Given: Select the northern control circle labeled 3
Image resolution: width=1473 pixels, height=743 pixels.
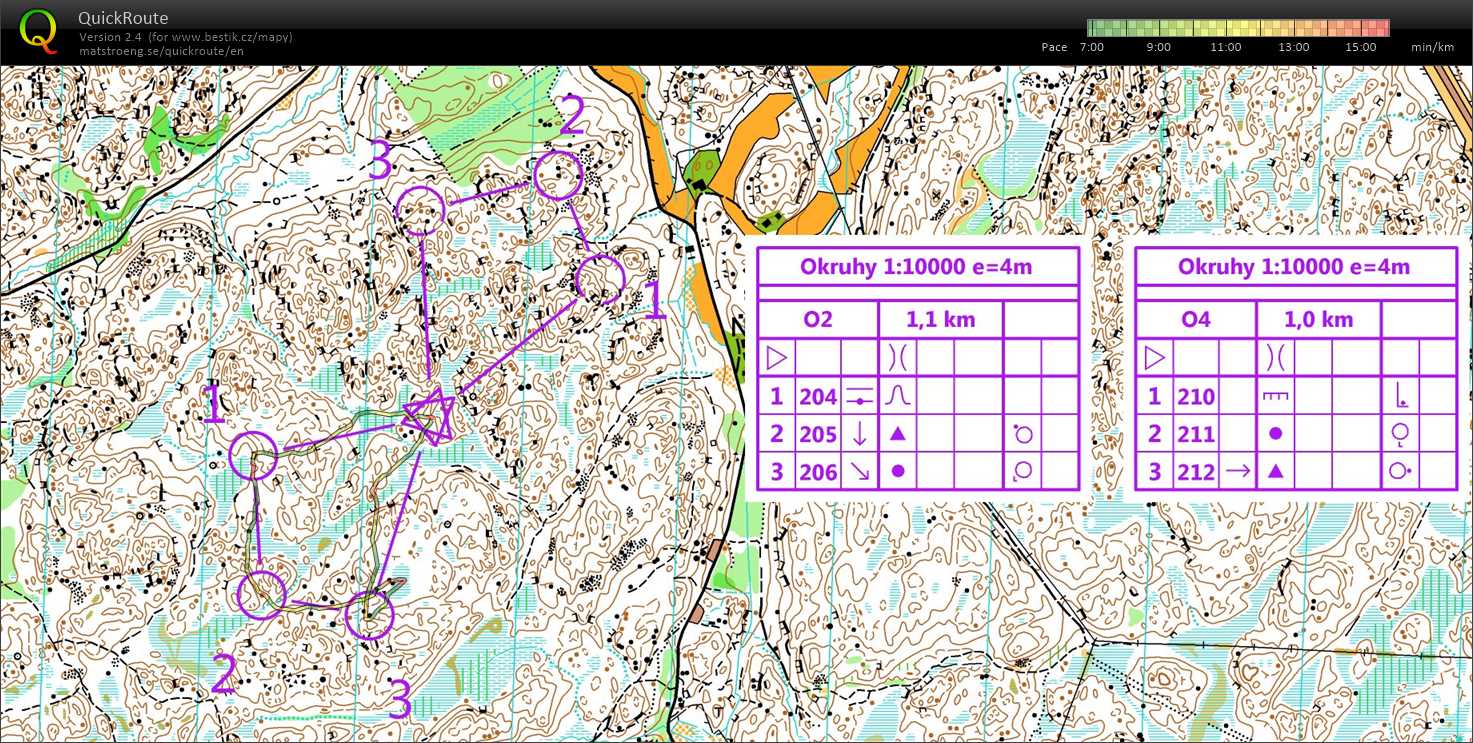Looking at the screenshot, I should coord(419,210).
